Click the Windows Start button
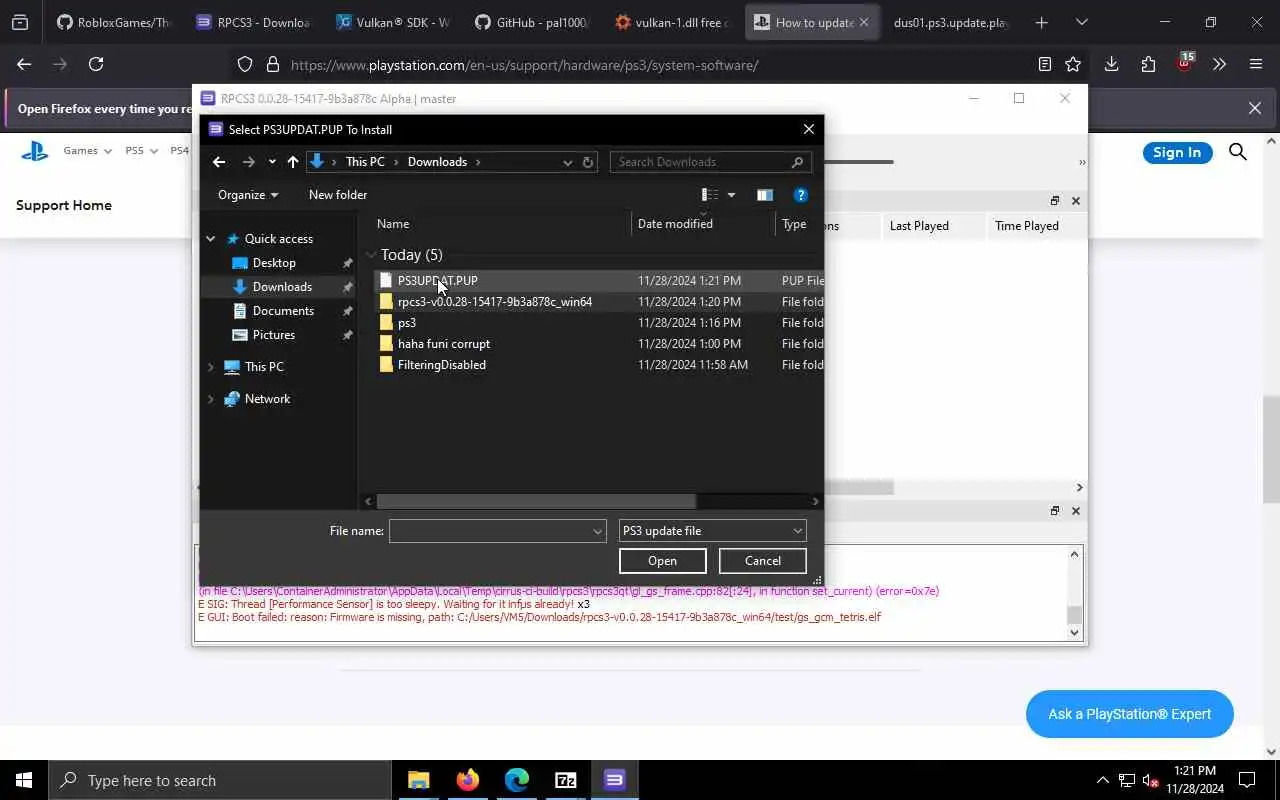This screenshot has width=1280, height=800. [x=24, y=780]
